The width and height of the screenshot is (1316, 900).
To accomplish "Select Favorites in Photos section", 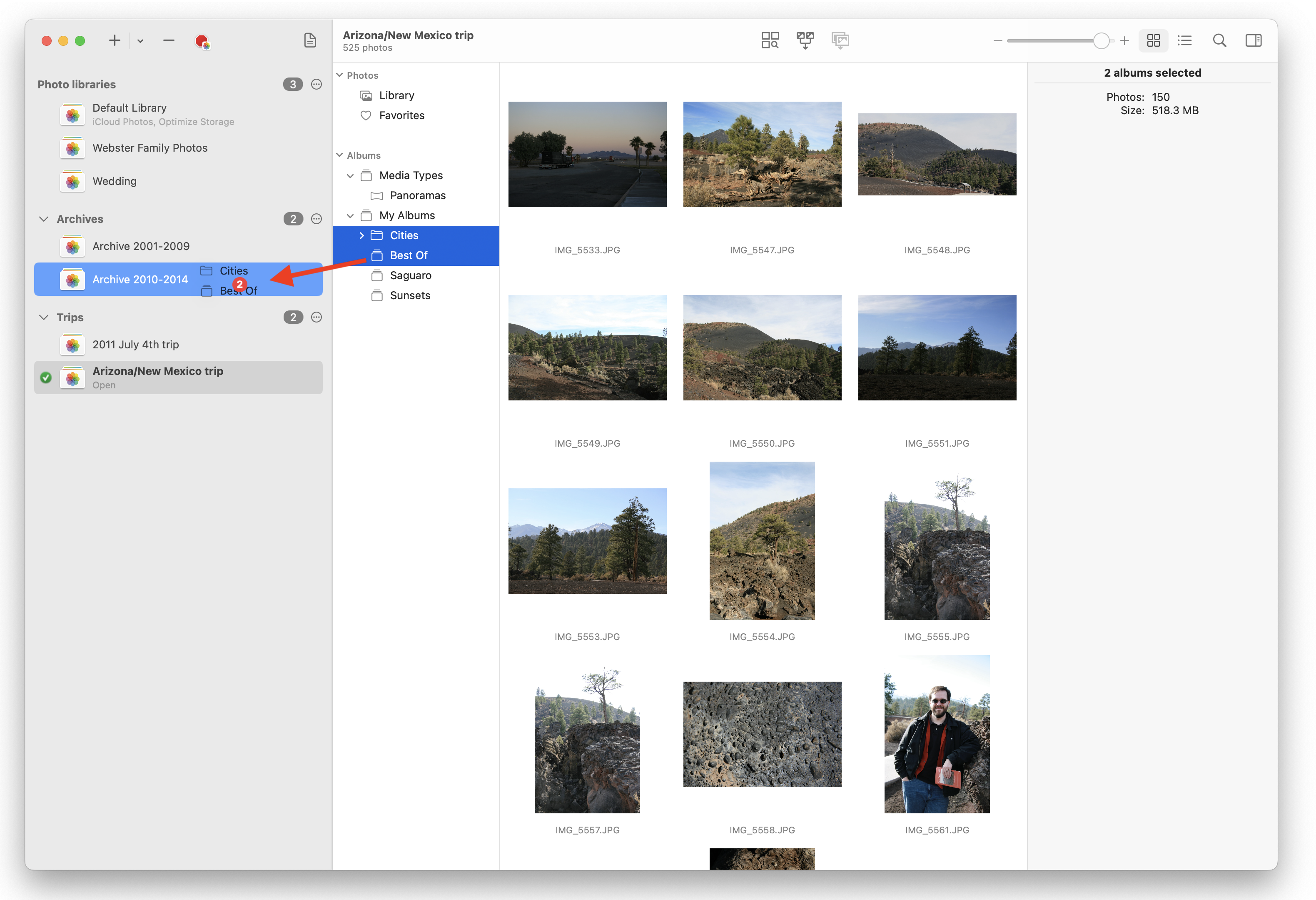I will pos(401,115).
